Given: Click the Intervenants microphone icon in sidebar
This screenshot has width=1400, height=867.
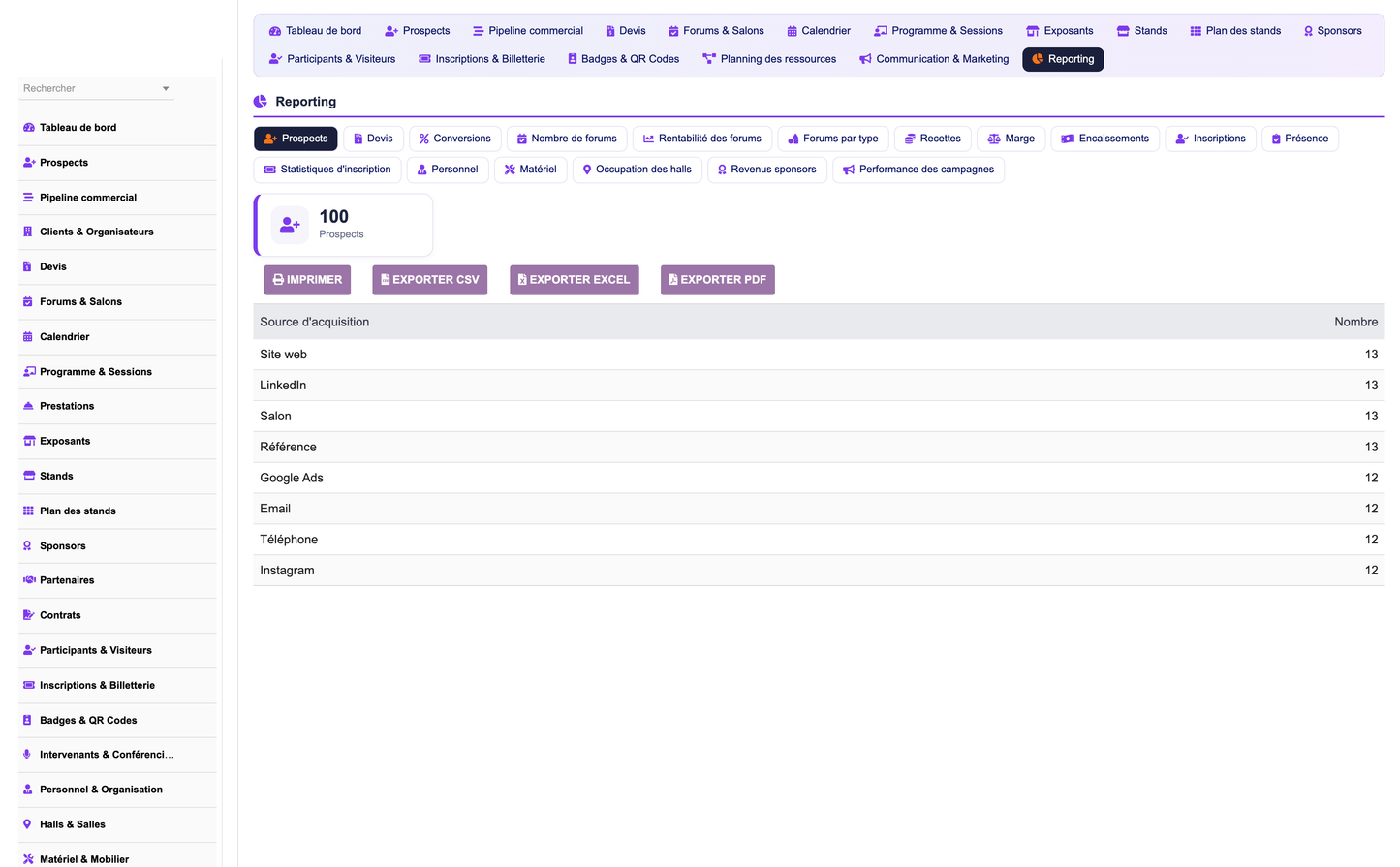Looking at the screenshot, I should (27, 755).
